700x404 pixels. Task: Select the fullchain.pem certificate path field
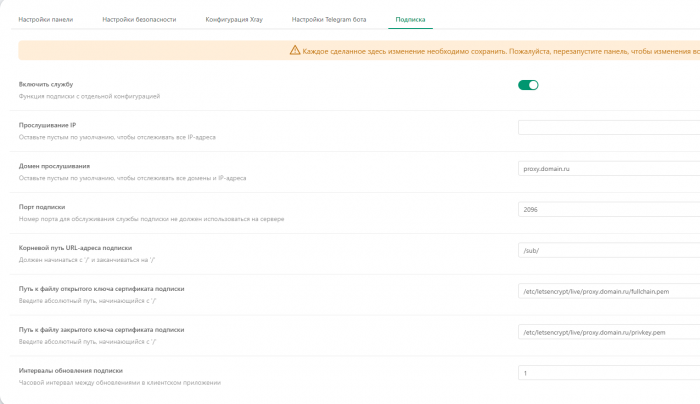coord(608,291)
